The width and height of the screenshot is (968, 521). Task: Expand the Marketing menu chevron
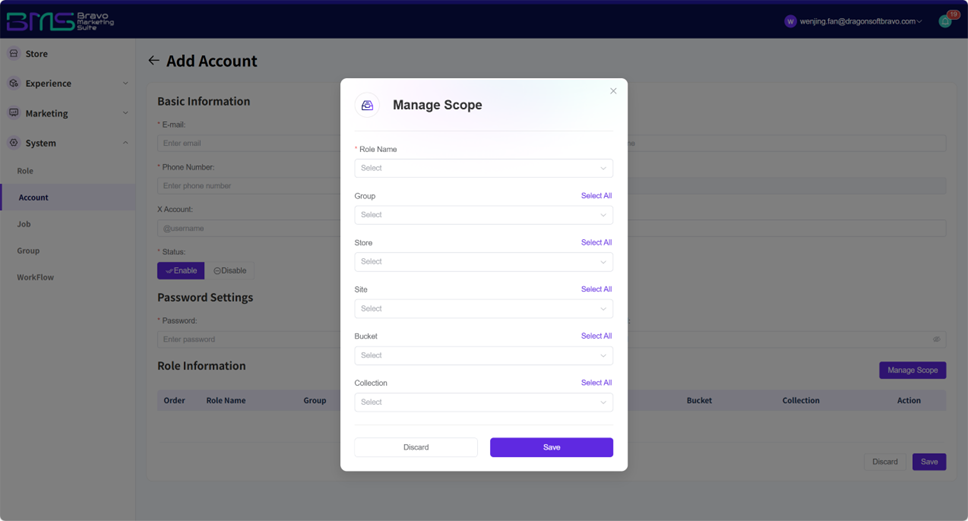click(x=125, y=113)
